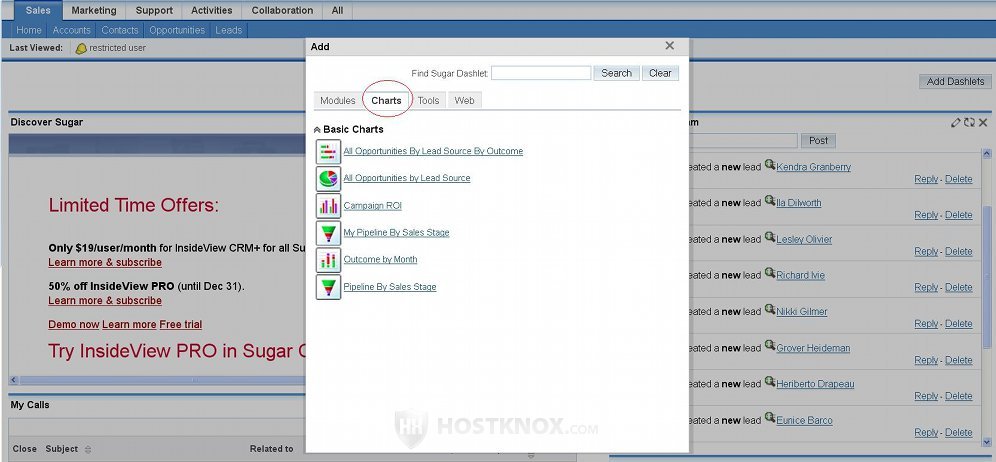The height and width of the screenshot is (462, 996).
Task: Open the Kendra Granberry lead link
Action: coord(814,167)
